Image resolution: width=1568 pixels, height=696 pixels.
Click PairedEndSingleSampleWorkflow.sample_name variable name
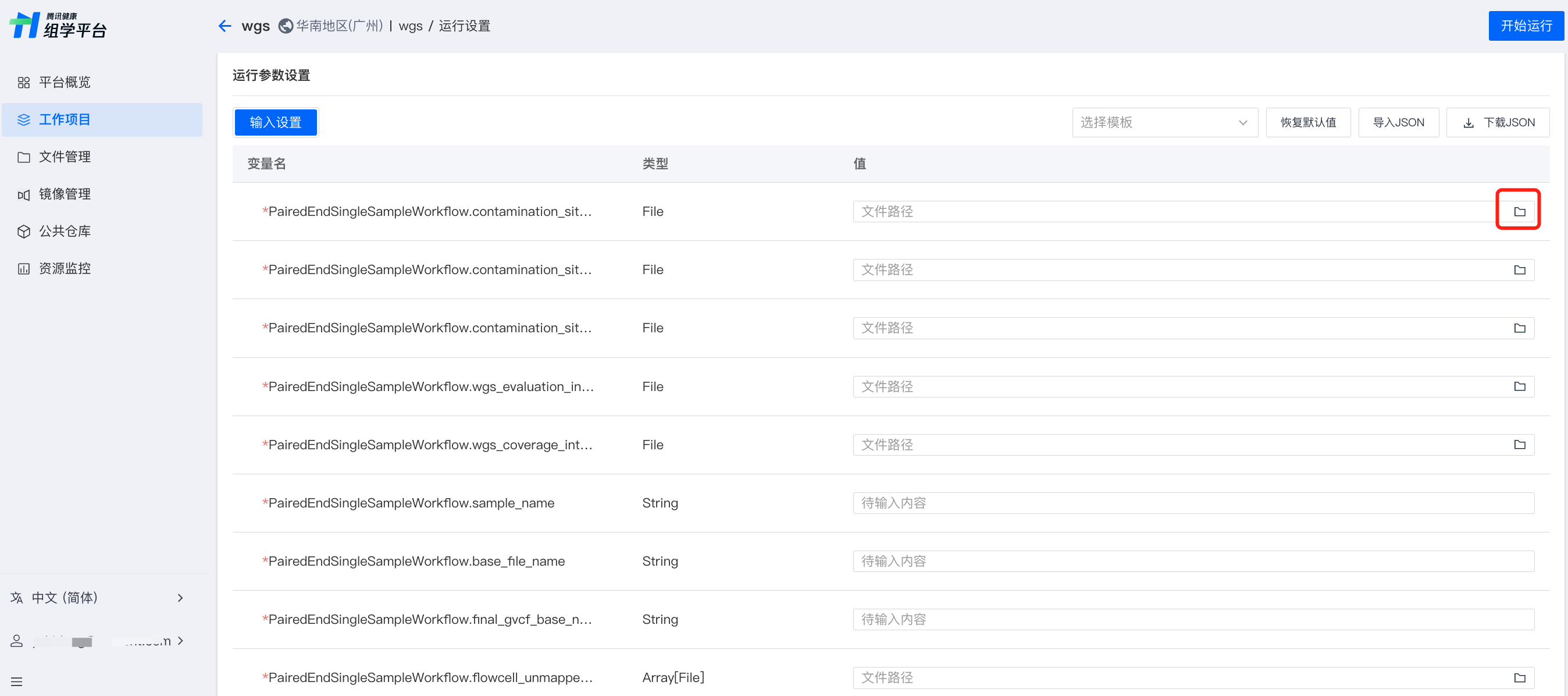point(411,503)
